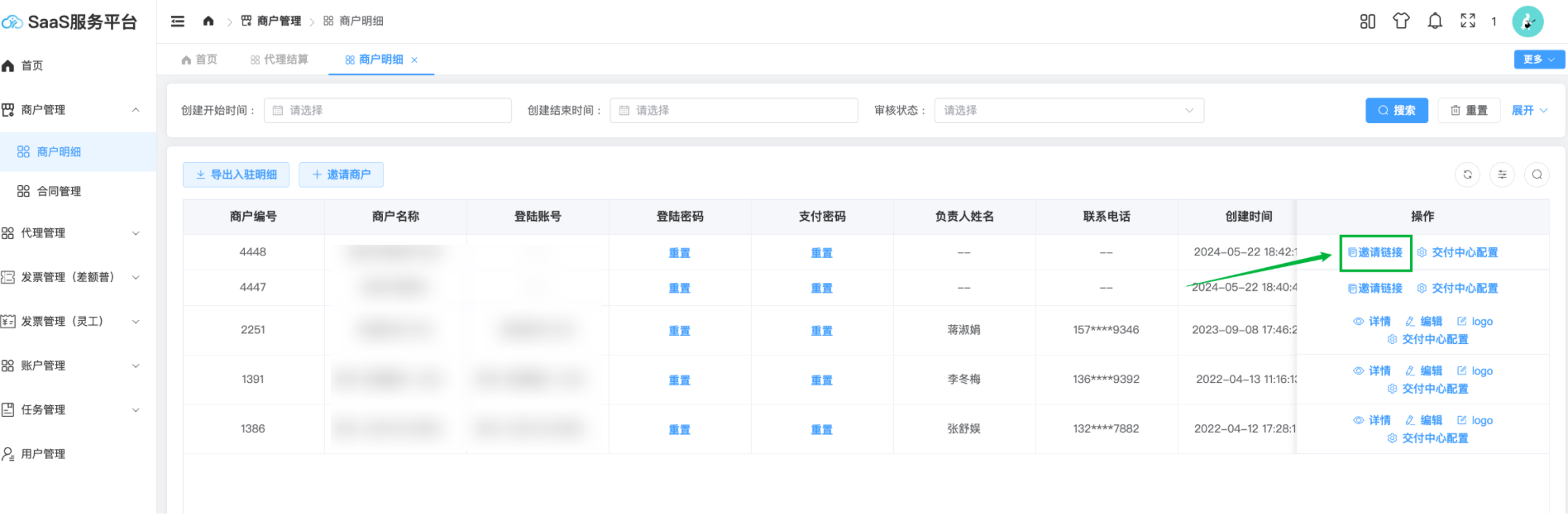Click the layout switch icon in header
Screen dimensions: 1568x521
[1368, 22]
